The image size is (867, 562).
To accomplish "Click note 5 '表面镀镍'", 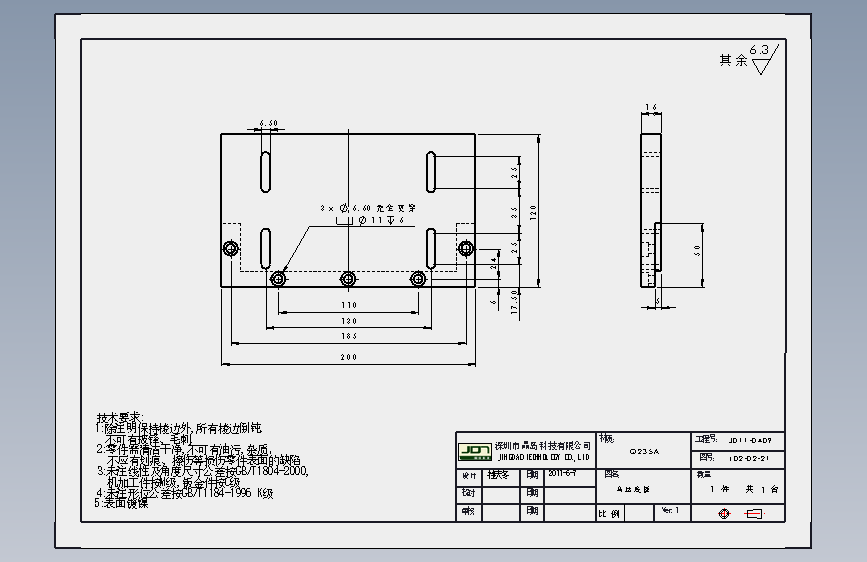I will click(121, 503).
